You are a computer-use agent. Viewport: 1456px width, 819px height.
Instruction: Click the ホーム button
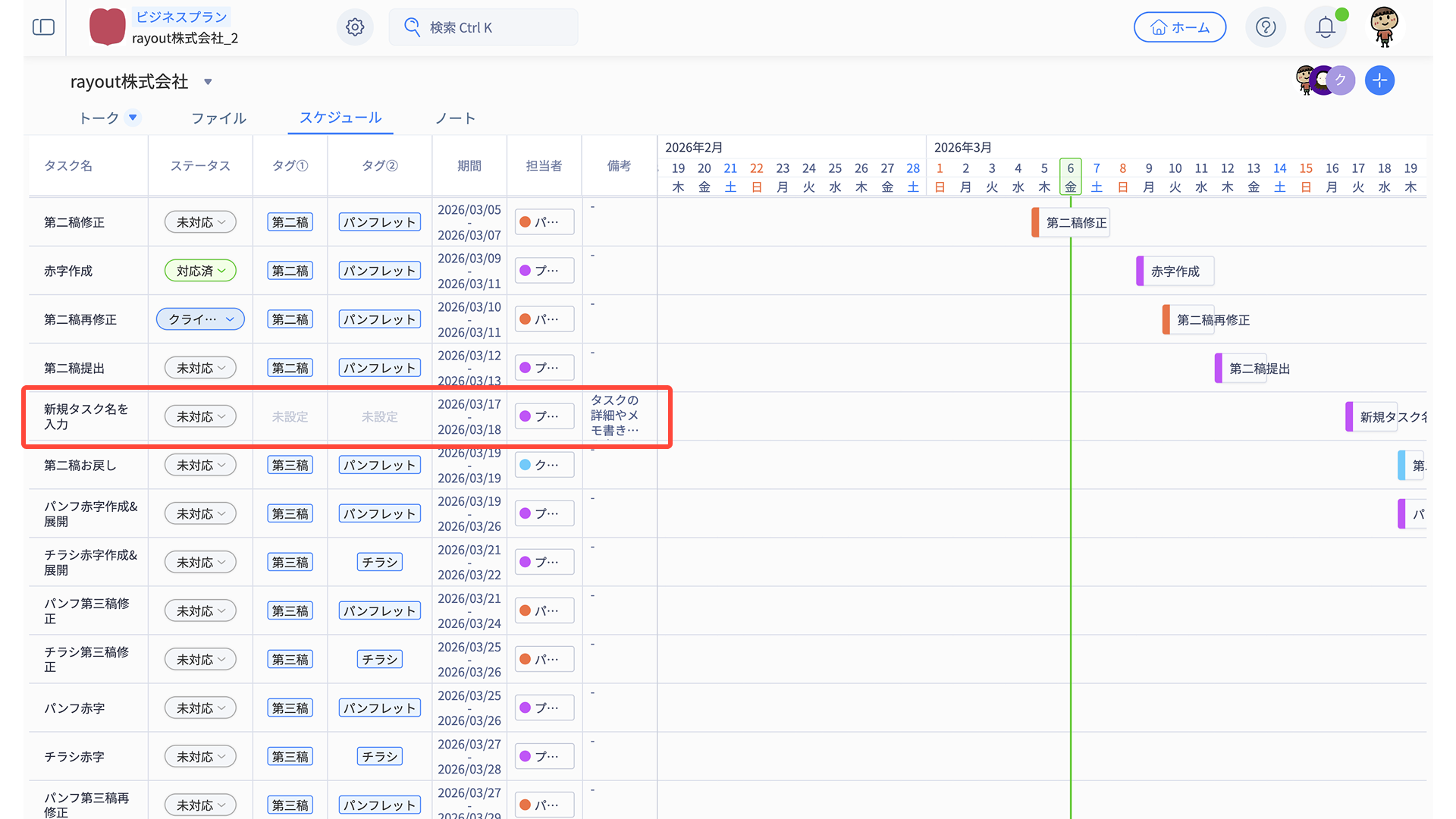(x=1179, y=27)
